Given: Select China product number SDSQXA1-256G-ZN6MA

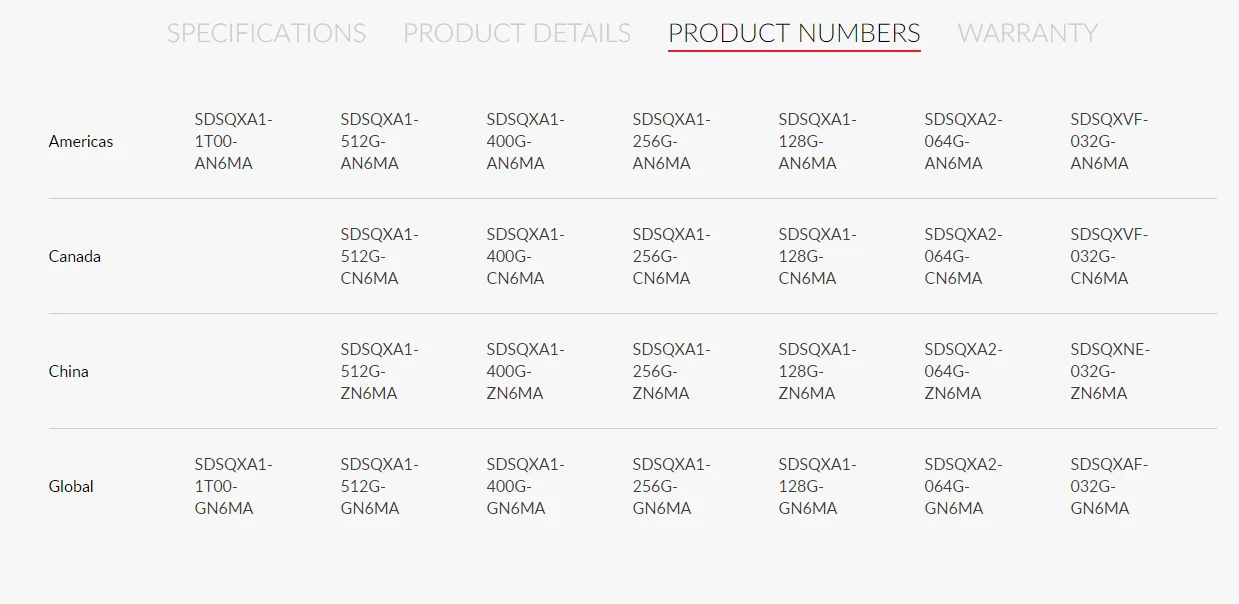Looking at the screenshot, I should pos(671,372).
